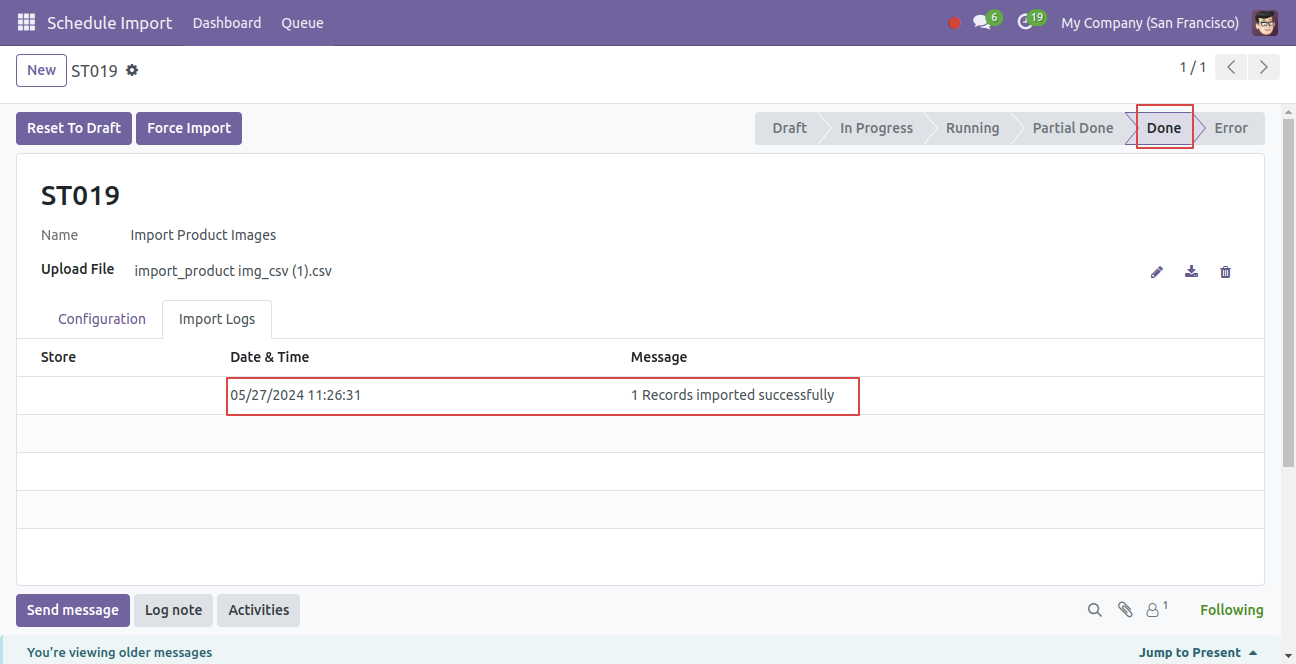Click Jump to Present link
The image size is (1296, 664).
click(1198, 652)
